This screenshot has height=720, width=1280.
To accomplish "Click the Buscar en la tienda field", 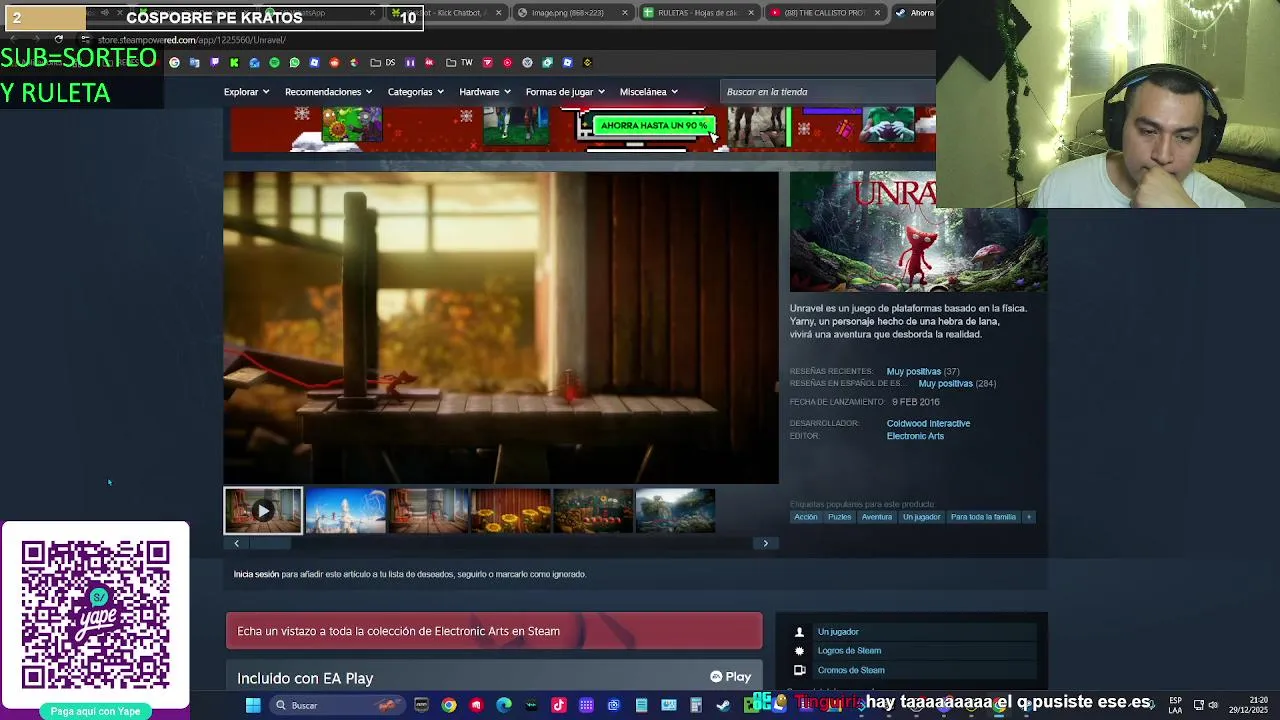I will coord(828,92).
